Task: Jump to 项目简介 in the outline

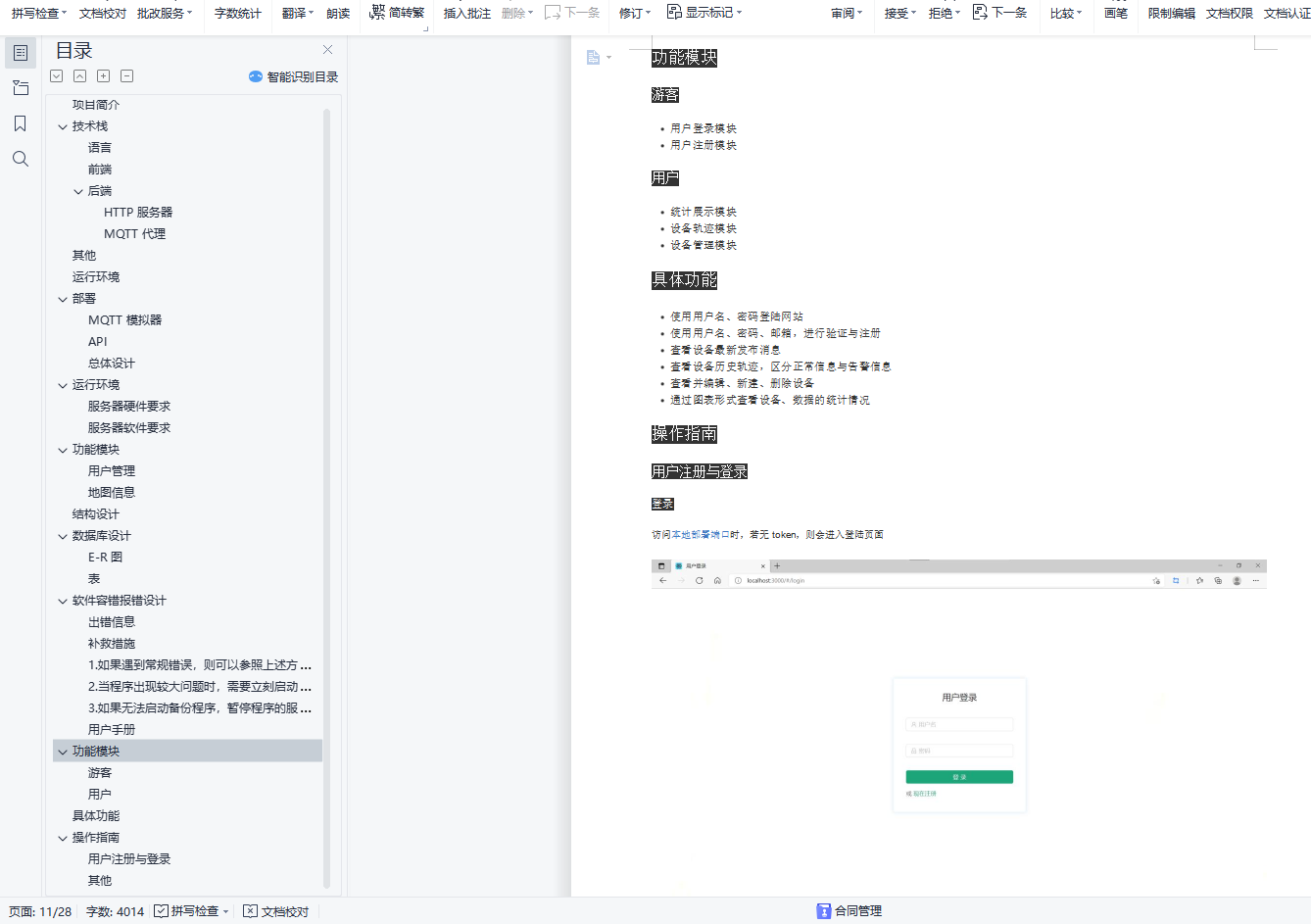Action: pyautogui.click(x=96, y=105)
